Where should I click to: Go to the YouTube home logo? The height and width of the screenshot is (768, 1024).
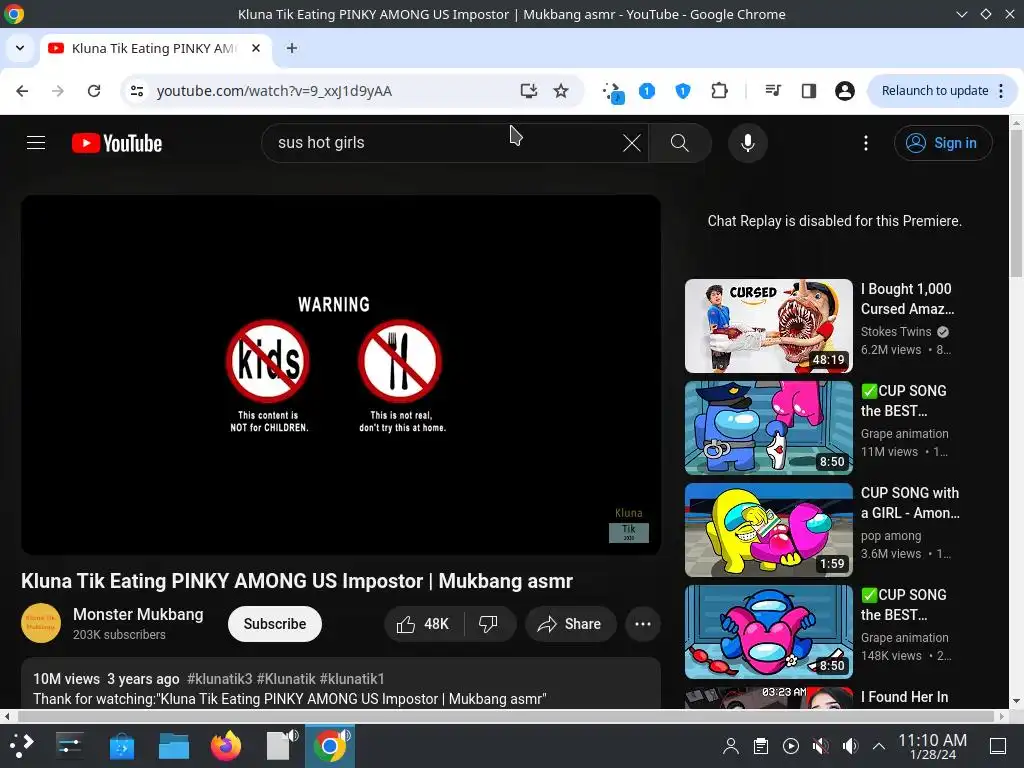(117, 143)
